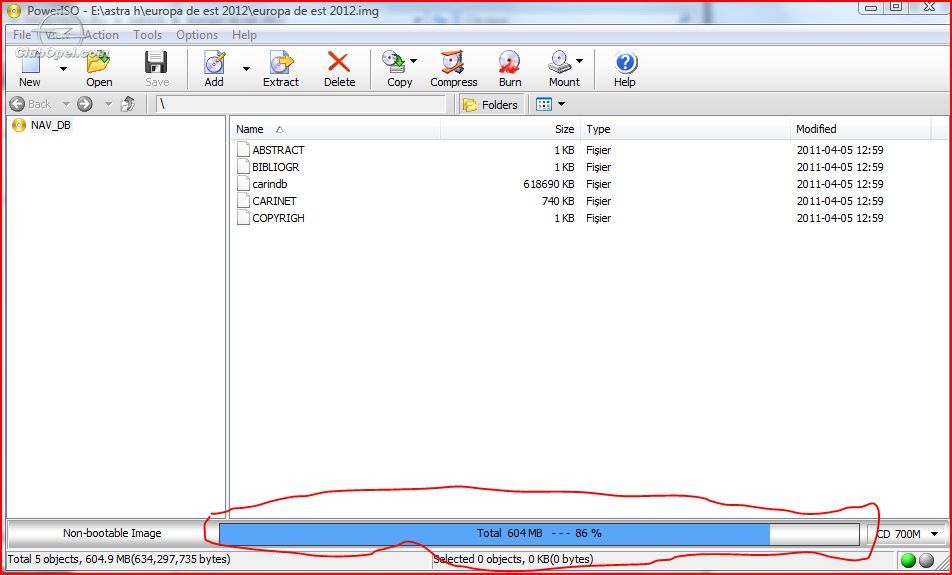Click the CARINET file icon
The height and width of the screenshot is (575, 952).
click(x=243, y=200)
